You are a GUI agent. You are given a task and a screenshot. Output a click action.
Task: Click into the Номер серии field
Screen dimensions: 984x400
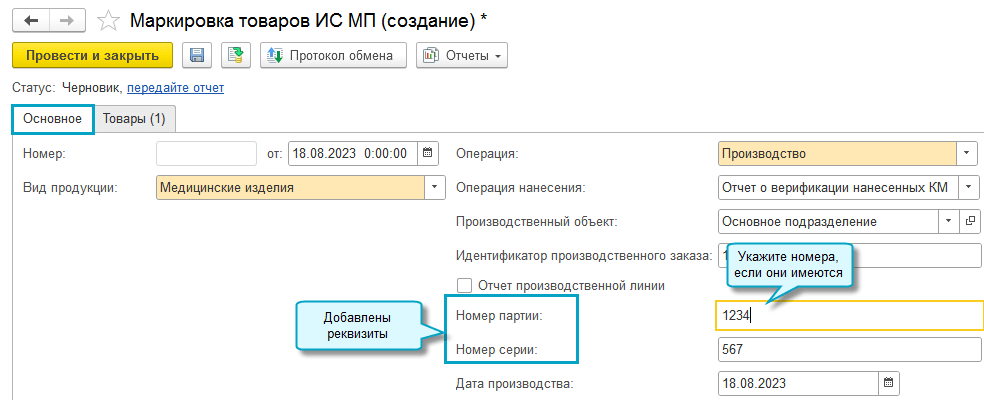[849, 350]
